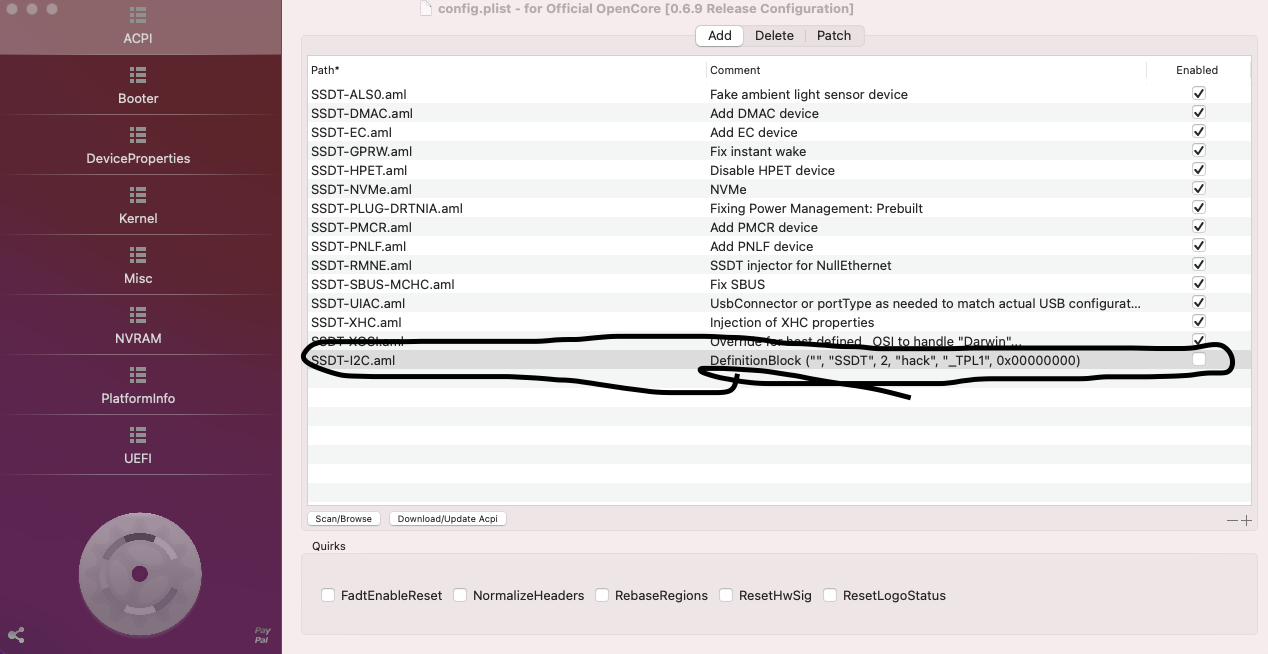Open the Misc section icon
This screenshot has height=654, width=1268.
click(138, 255)
